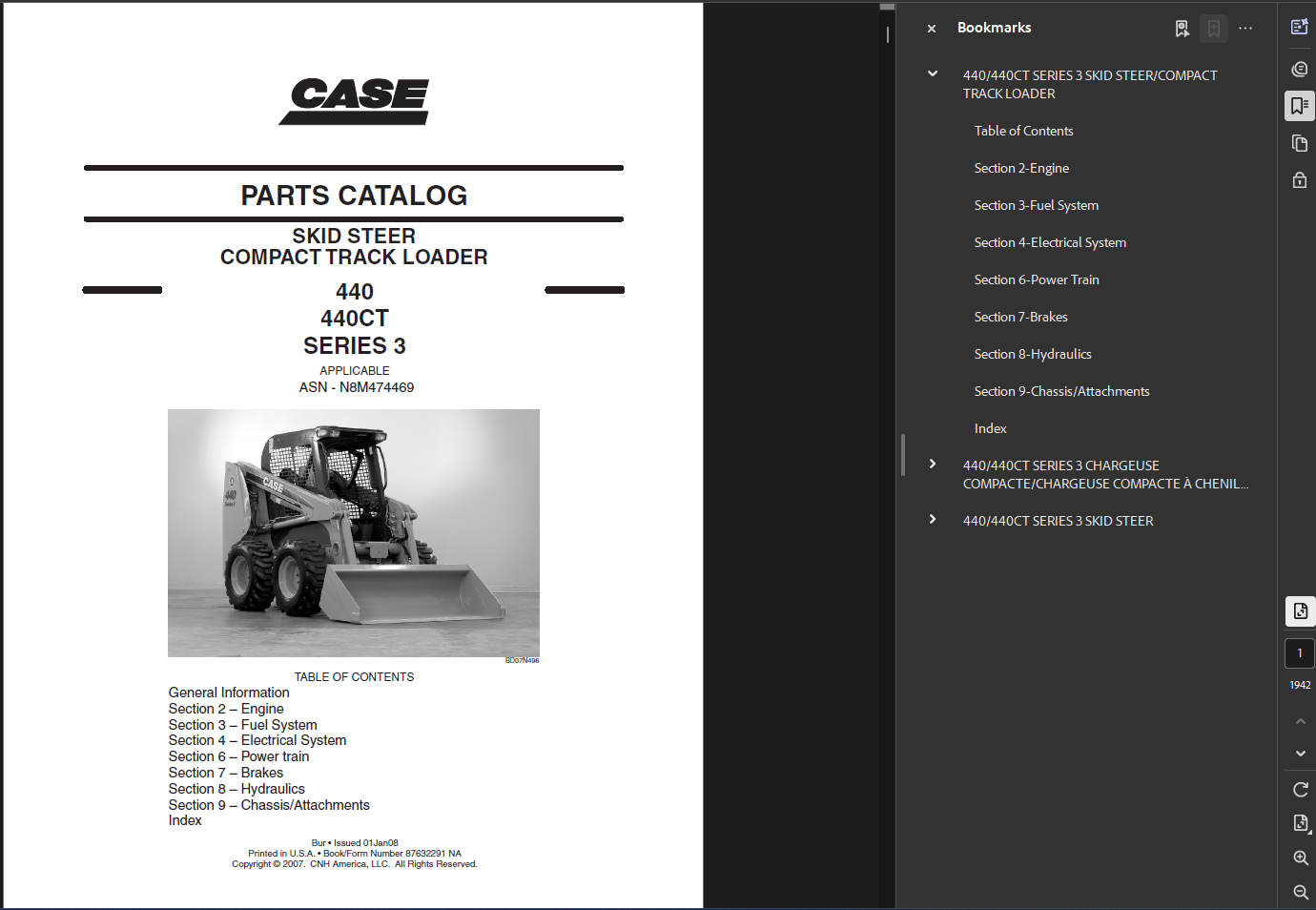Open the Table of Contents bookmark
The height and width of the screenshot is (910, 1316).
(1023, 131)
